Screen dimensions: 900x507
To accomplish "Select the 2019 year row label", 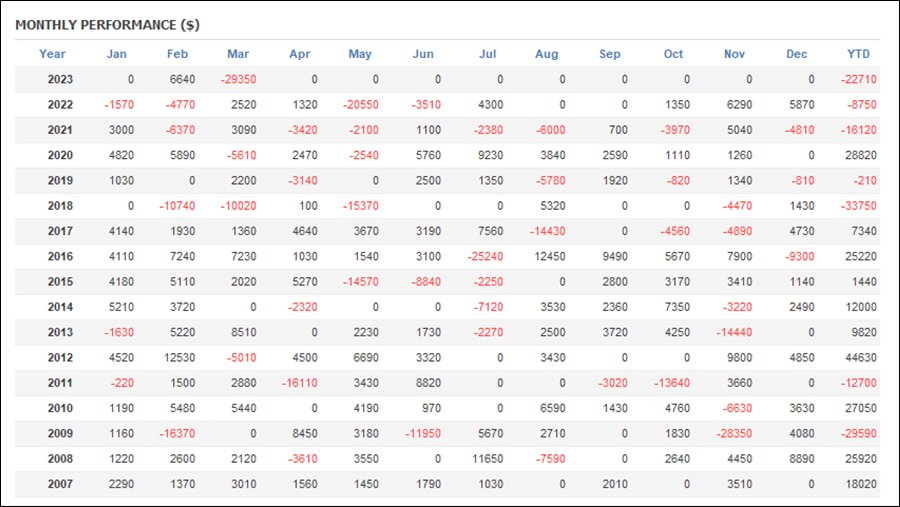I will 60,180.
